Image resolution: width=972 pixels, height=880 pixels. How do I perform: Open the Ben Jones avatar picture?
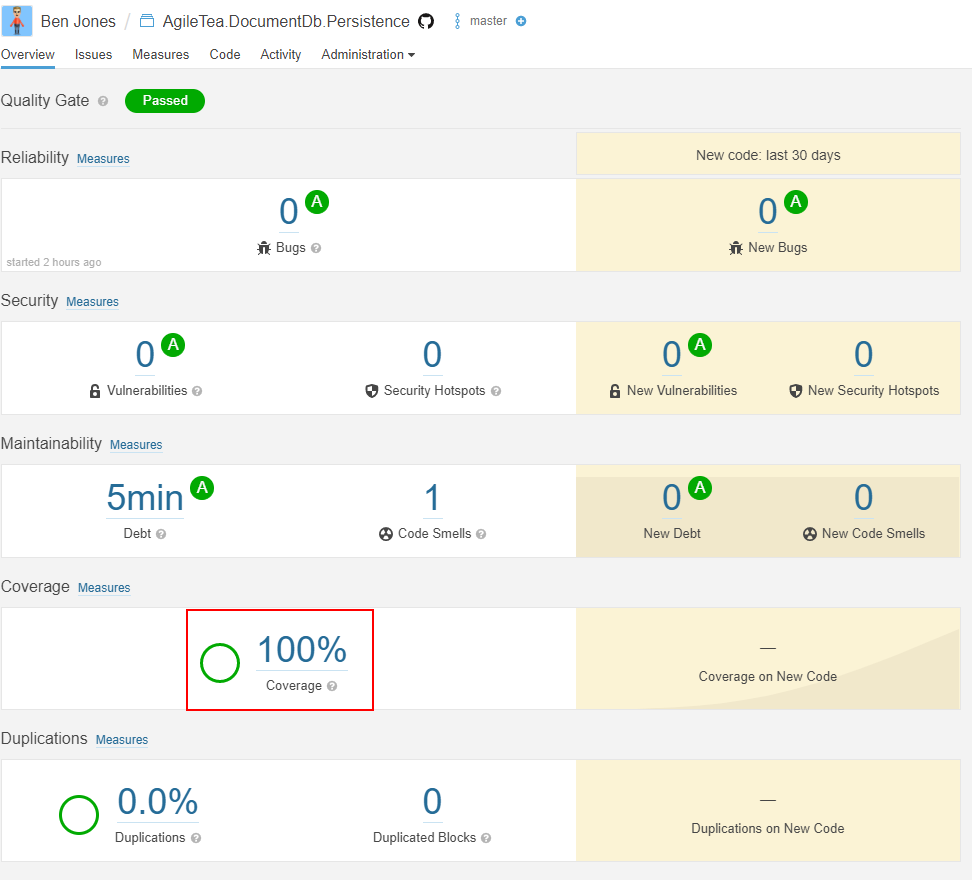17,20
